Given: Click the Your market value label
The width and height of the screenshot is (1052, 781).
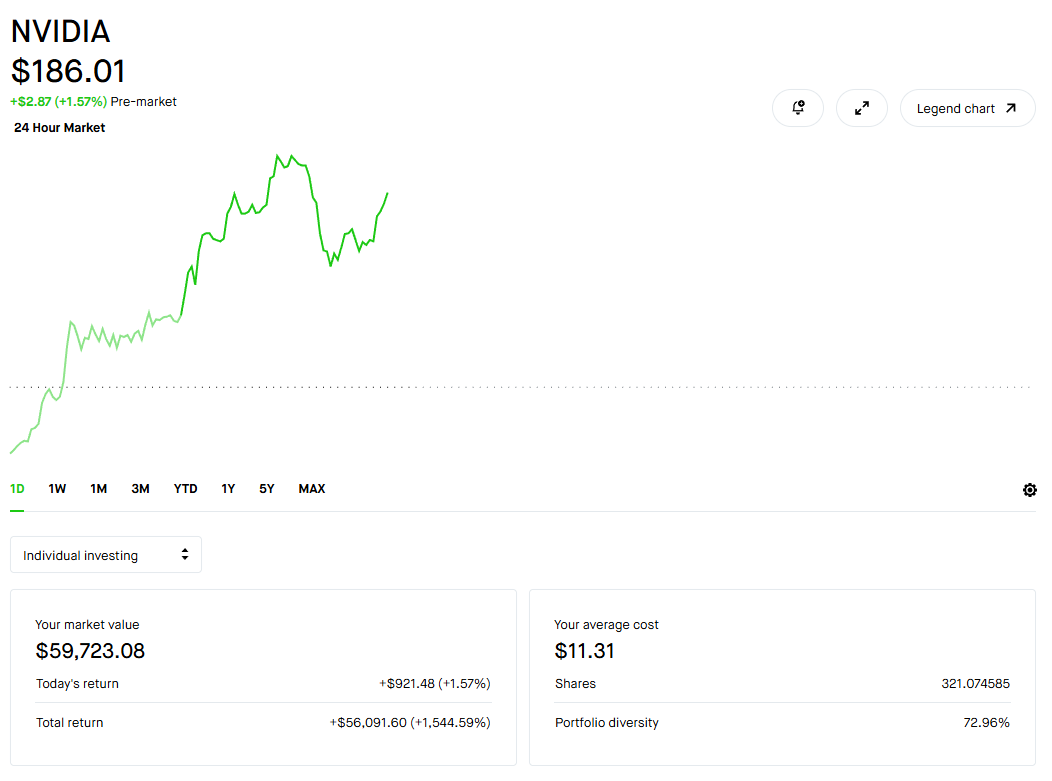Looking at the screenshot, I should tap(87, 625).
